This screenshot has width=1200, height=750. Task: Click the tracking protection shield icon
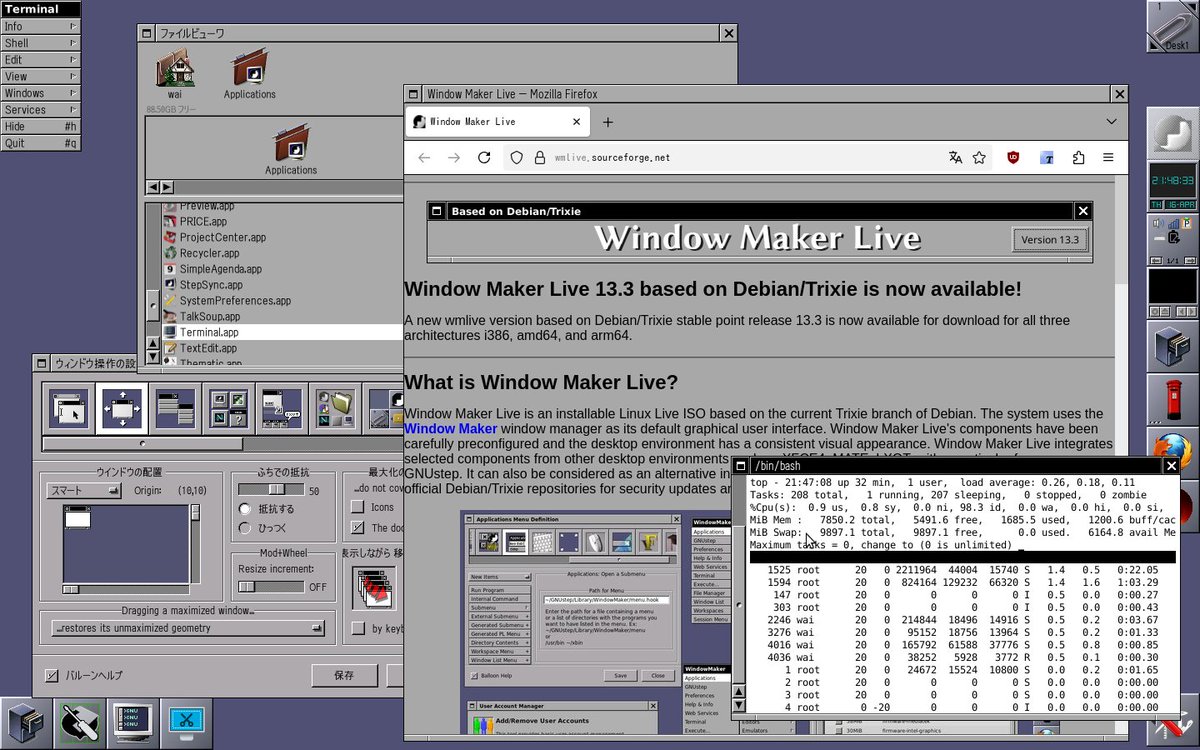point(516,158)
